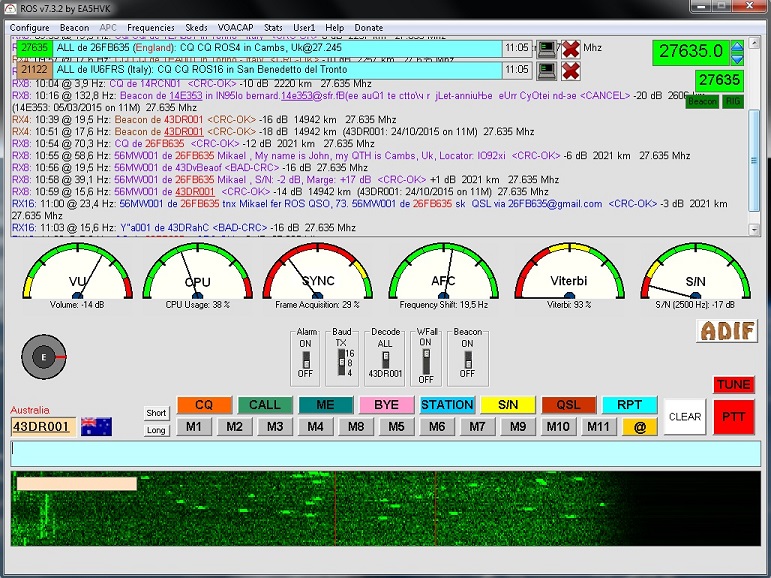Click the M11 memory button
The image size is (771, 578).
(599, 427)
